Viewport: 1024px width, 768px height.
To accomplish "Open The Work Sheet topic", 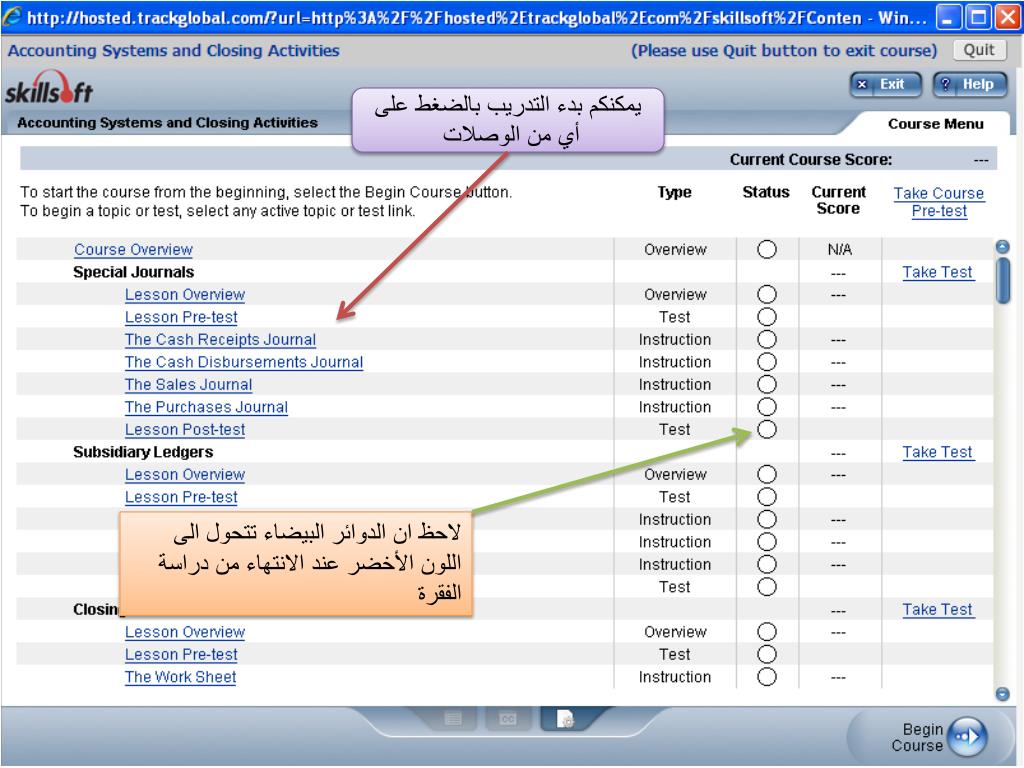I will click(180, 677).
